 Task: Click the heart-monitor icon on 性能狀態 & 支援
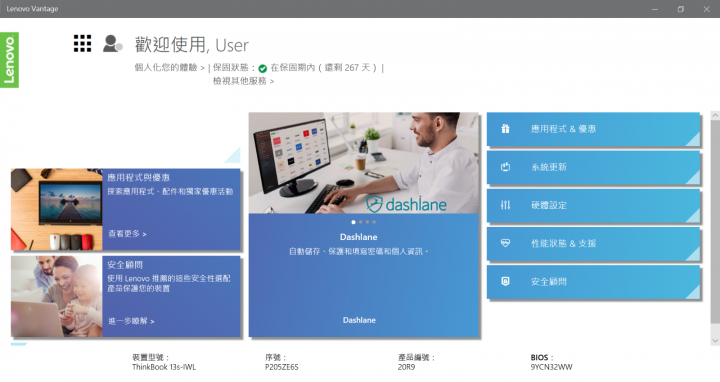[505, 243]
